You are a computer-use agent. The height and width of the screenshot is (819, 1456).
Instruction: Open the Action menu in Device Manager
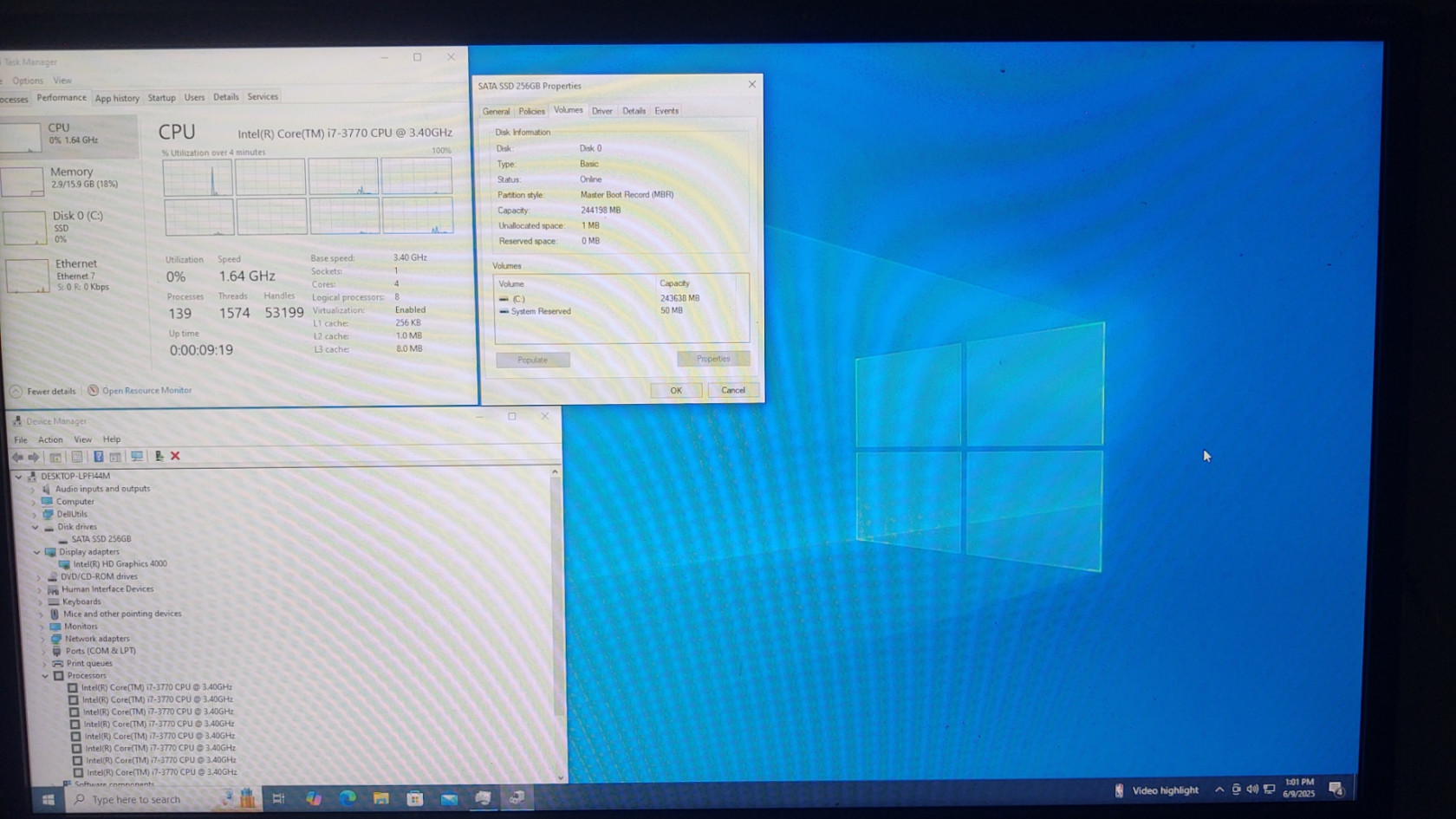coord(50,439)
